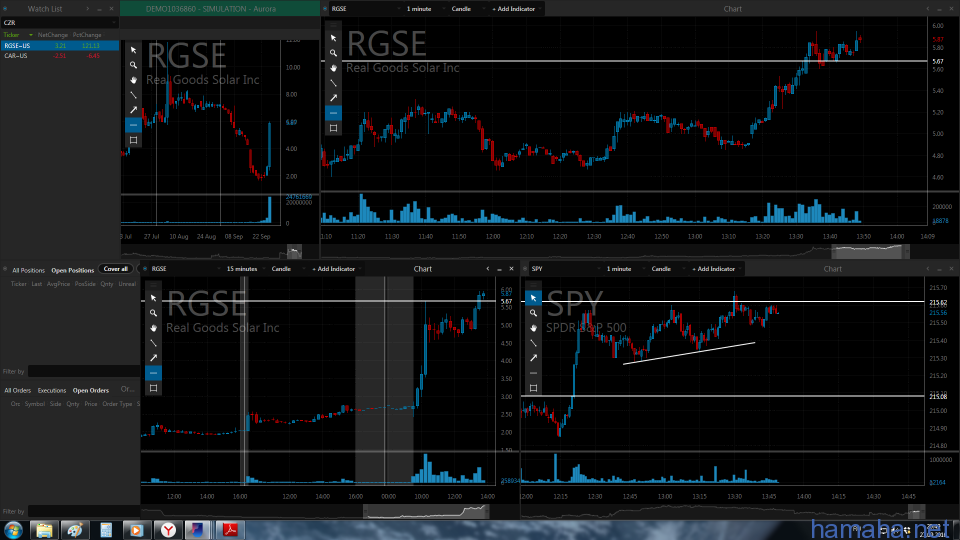Select the trend line tool in the 1 minute RGSE chart
960x540 pixels.
coord(333,83)
